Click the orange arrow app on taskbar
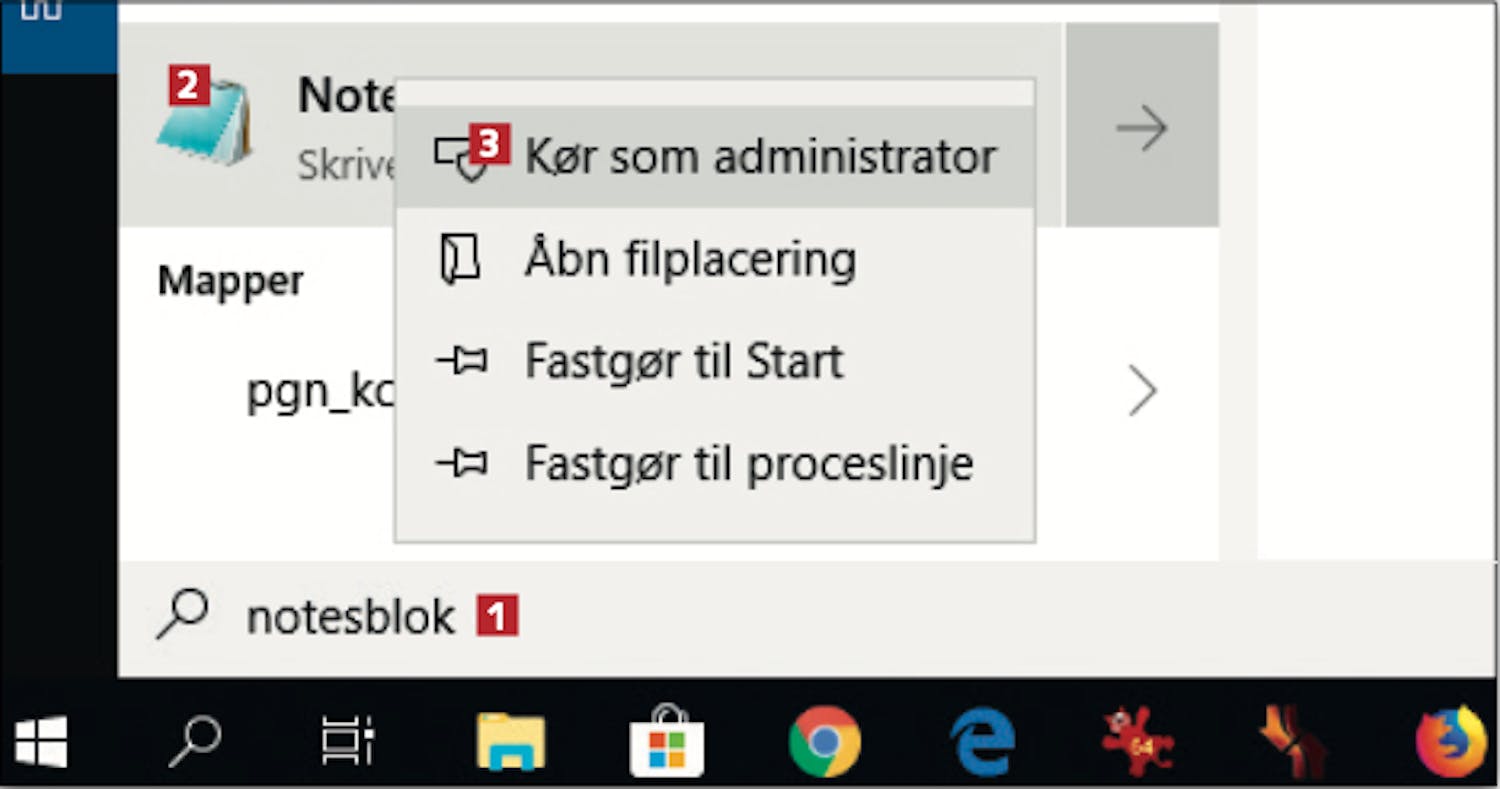1500x789 pixels. click(x=1294, y=742)
